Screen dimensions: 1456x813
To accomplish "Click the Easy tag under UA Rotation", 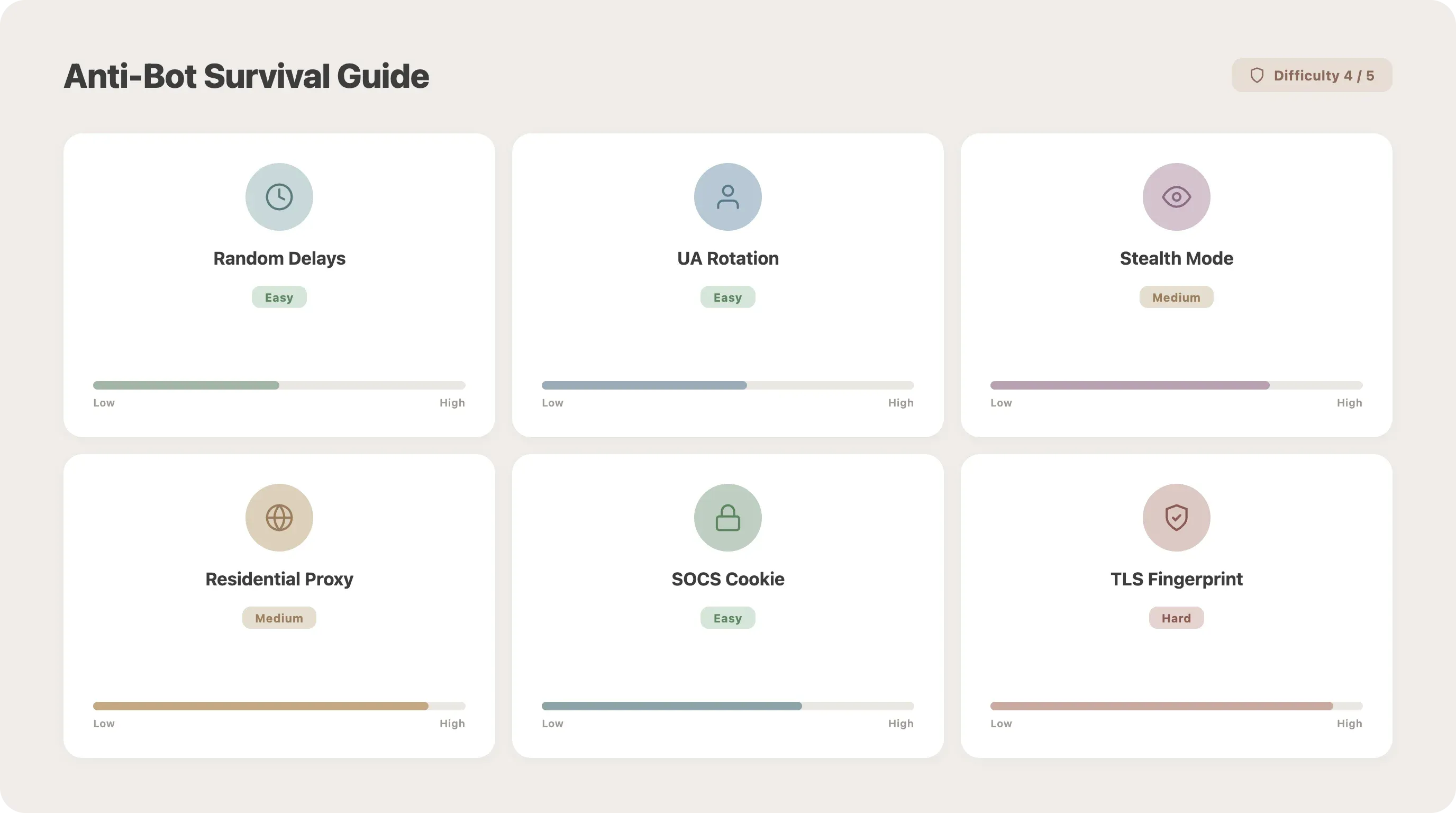I will tap(727, 297).
